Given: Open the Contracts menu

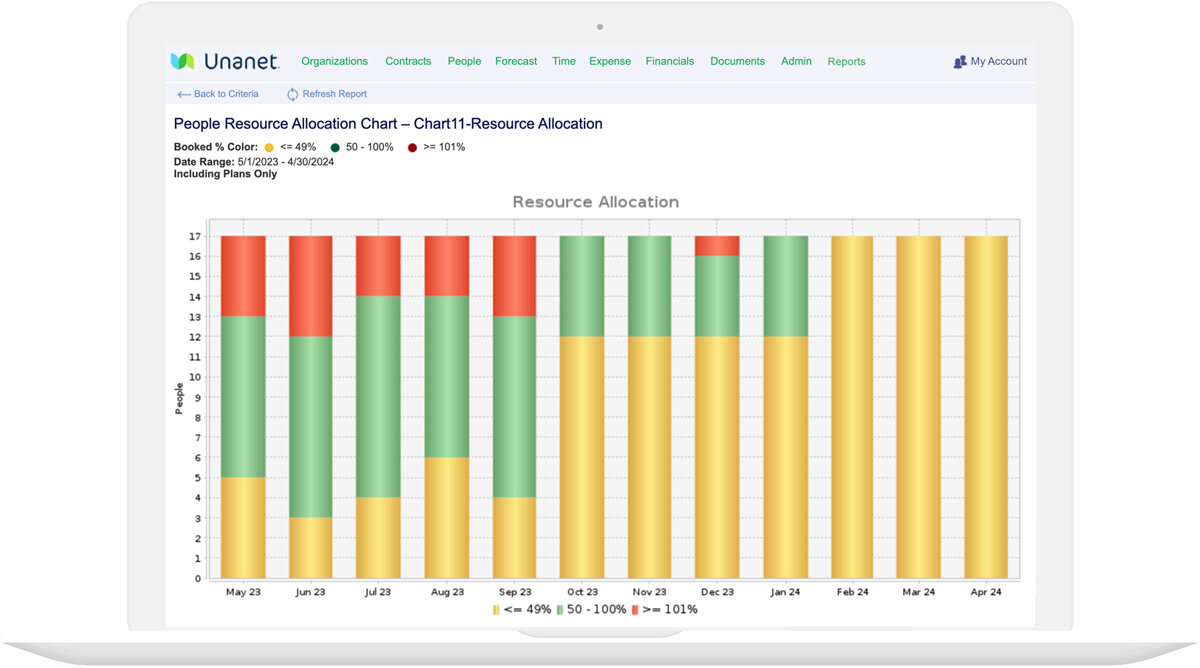Looking at the screenshot, I should (x=408, y=61).
